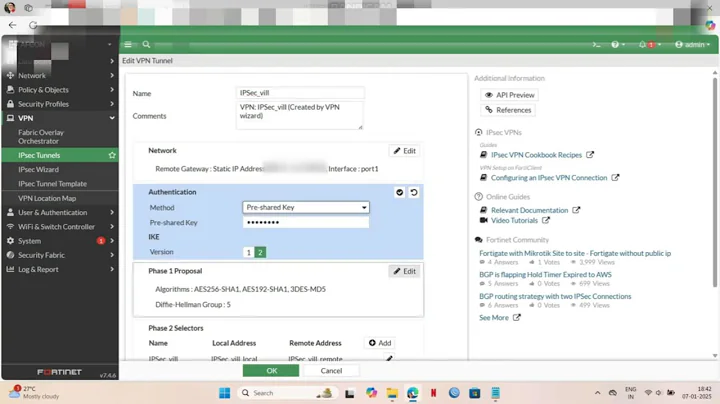Select IPsec Tunnels menu item
The width and height of the screenshot is (720, 404).
(x=60, y=155)
